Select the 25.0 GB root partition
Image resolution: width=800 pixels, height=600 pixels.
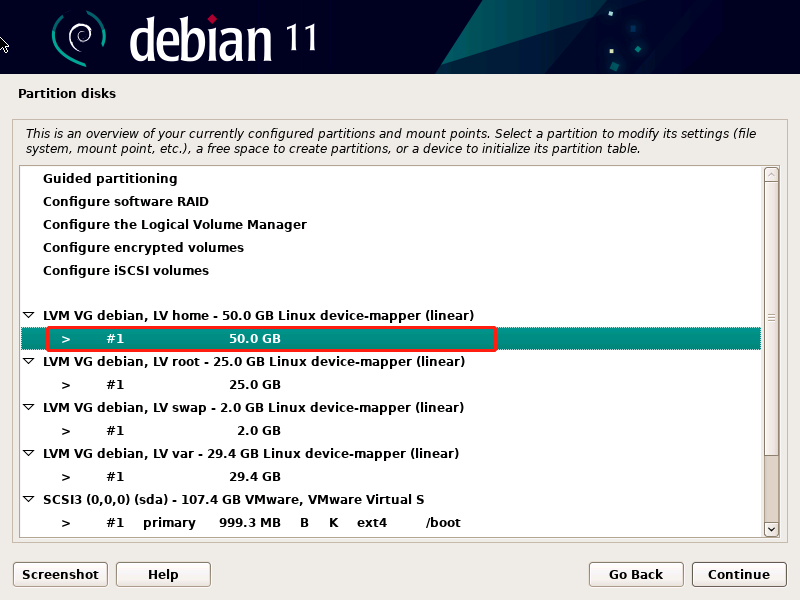[x=391, y=385]
